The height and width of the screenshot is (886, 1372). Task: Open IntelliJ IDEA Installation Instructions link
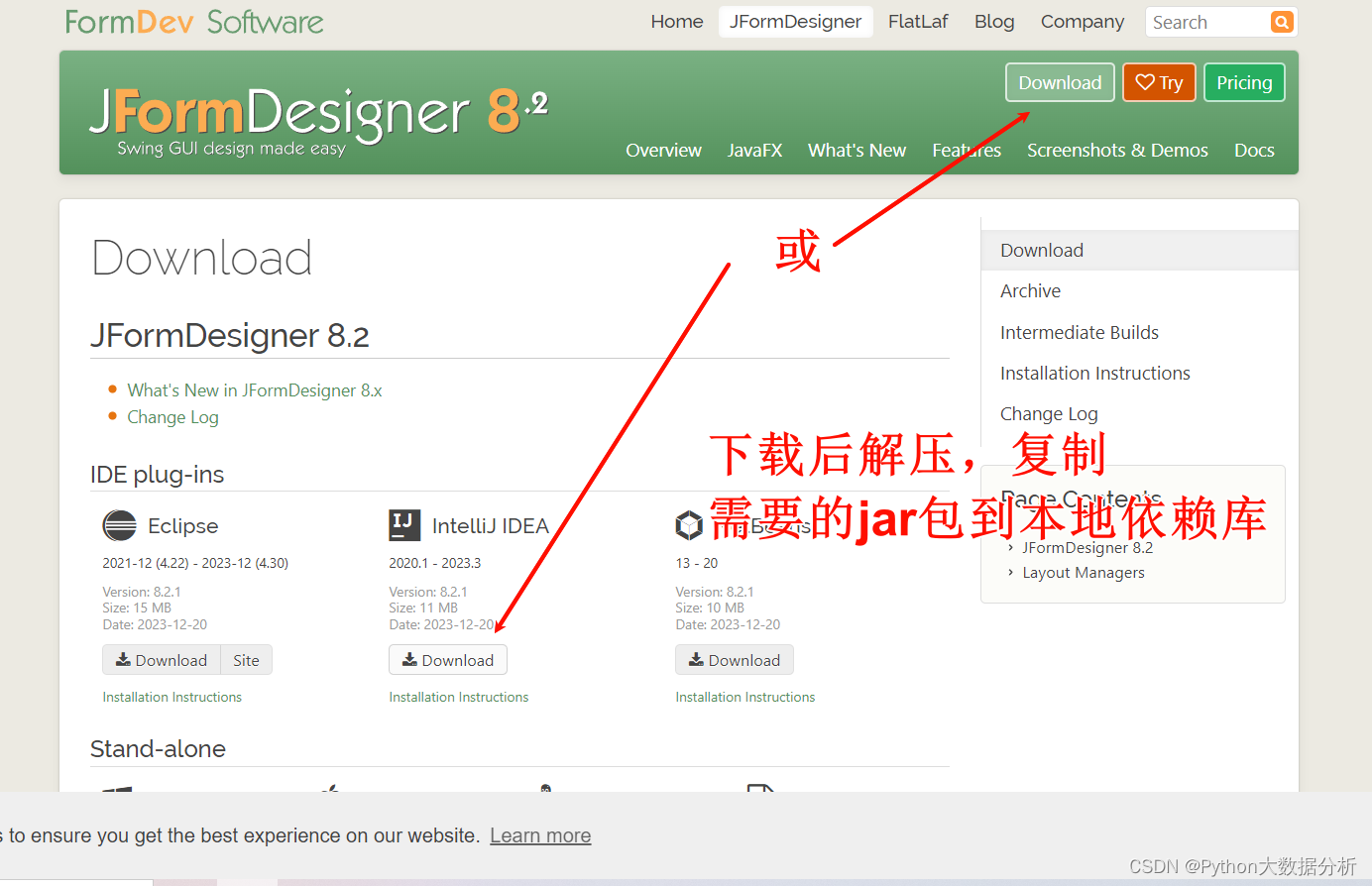coord(459,697)
